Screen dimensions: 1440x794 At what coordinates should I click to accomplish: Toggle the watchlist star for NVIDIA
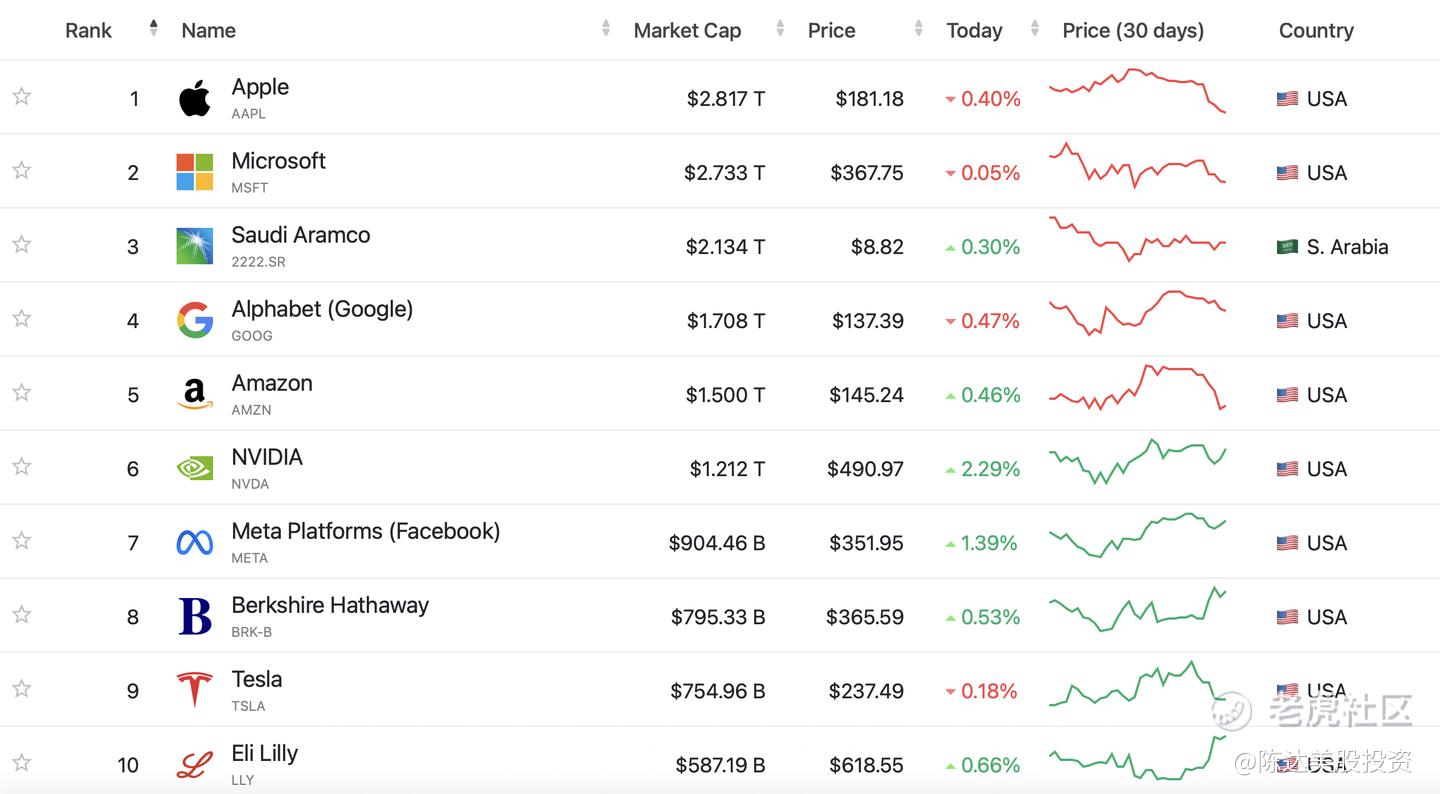pyautogui.click(x=22, y=466)
